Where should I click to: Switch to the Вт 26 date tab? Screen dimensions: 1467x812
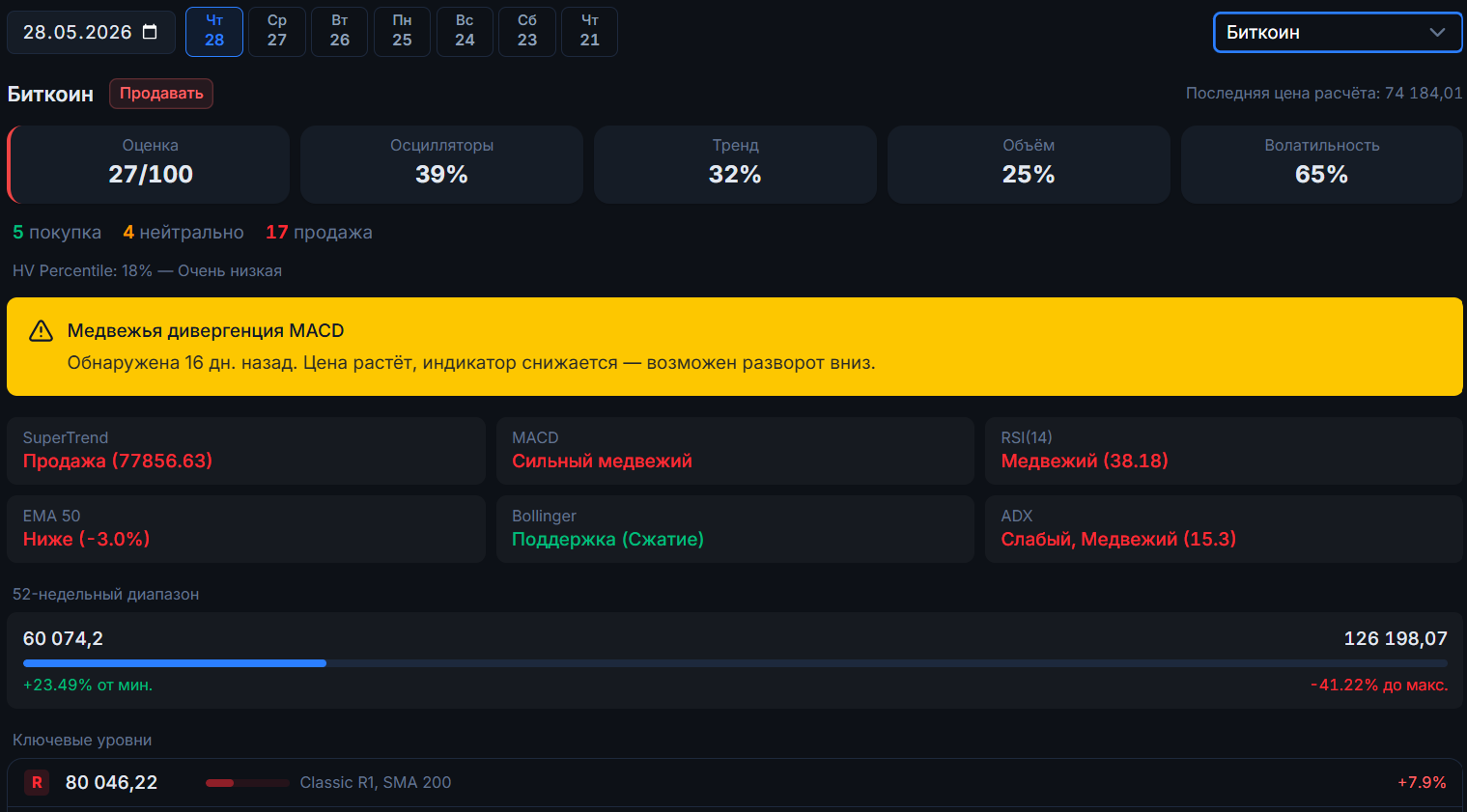(340, 32)
